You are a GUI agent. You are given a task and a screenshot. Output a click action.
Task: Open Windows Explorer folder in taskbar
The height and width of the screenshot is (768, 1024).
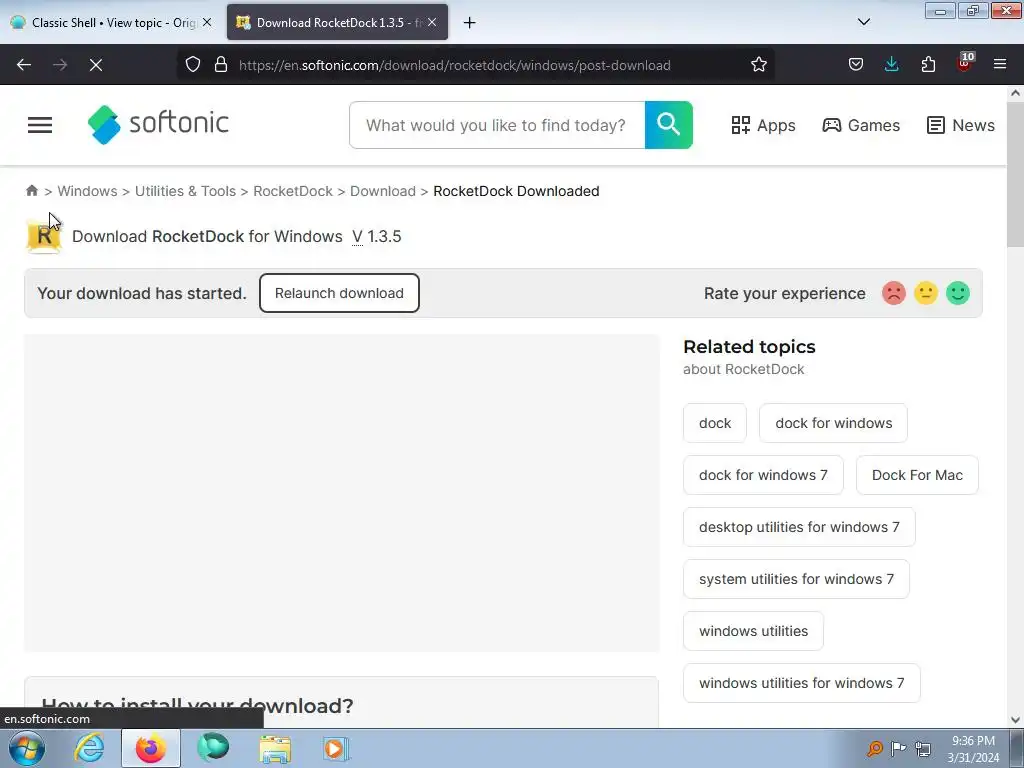click(275, 748)
